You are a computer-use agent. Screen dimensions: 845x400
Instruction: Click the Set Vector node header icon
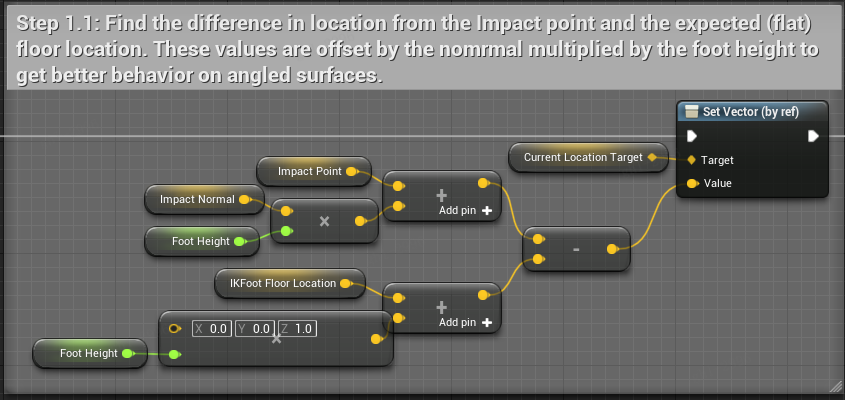coord(691,112)
